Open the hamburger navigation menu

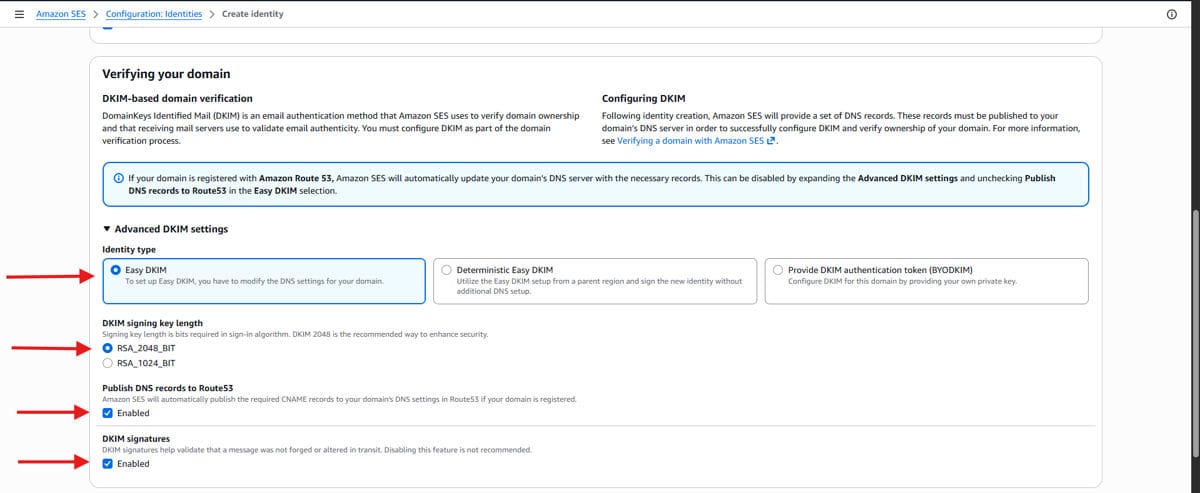click(x=20, y=14)
